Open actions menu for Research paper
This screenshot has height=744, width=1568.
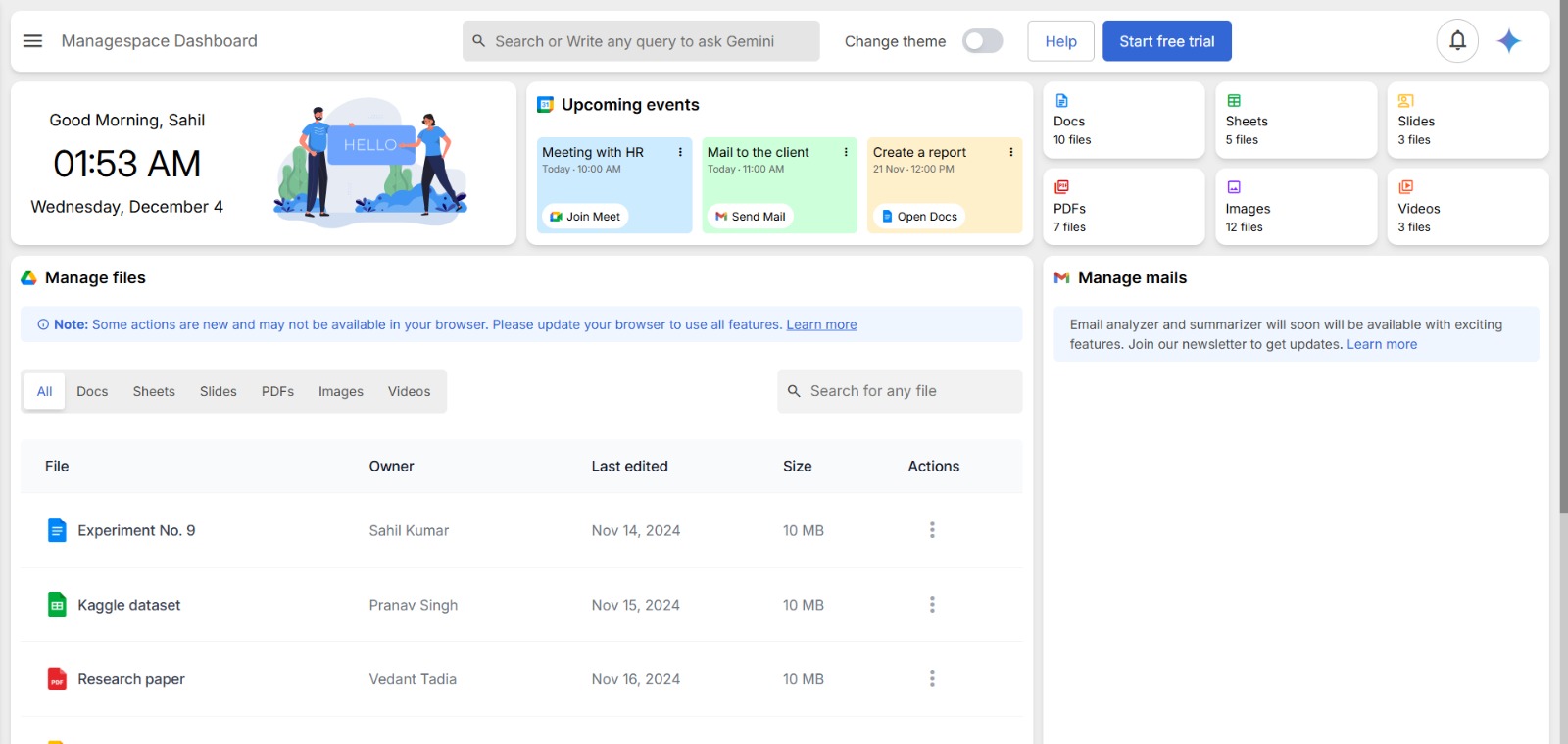(x=932, y=679)
